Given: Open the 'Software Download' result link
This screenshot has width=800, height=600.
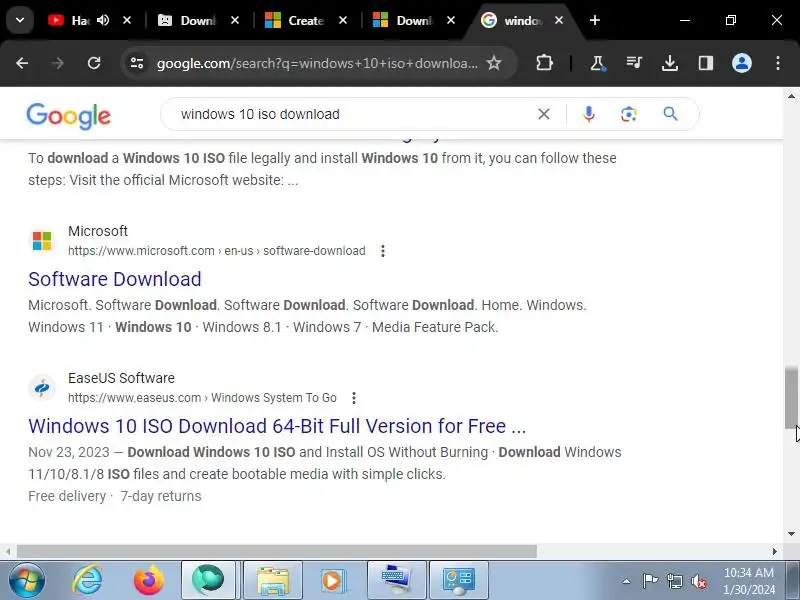Looking at the screenshot, I should tap(115, 279).
